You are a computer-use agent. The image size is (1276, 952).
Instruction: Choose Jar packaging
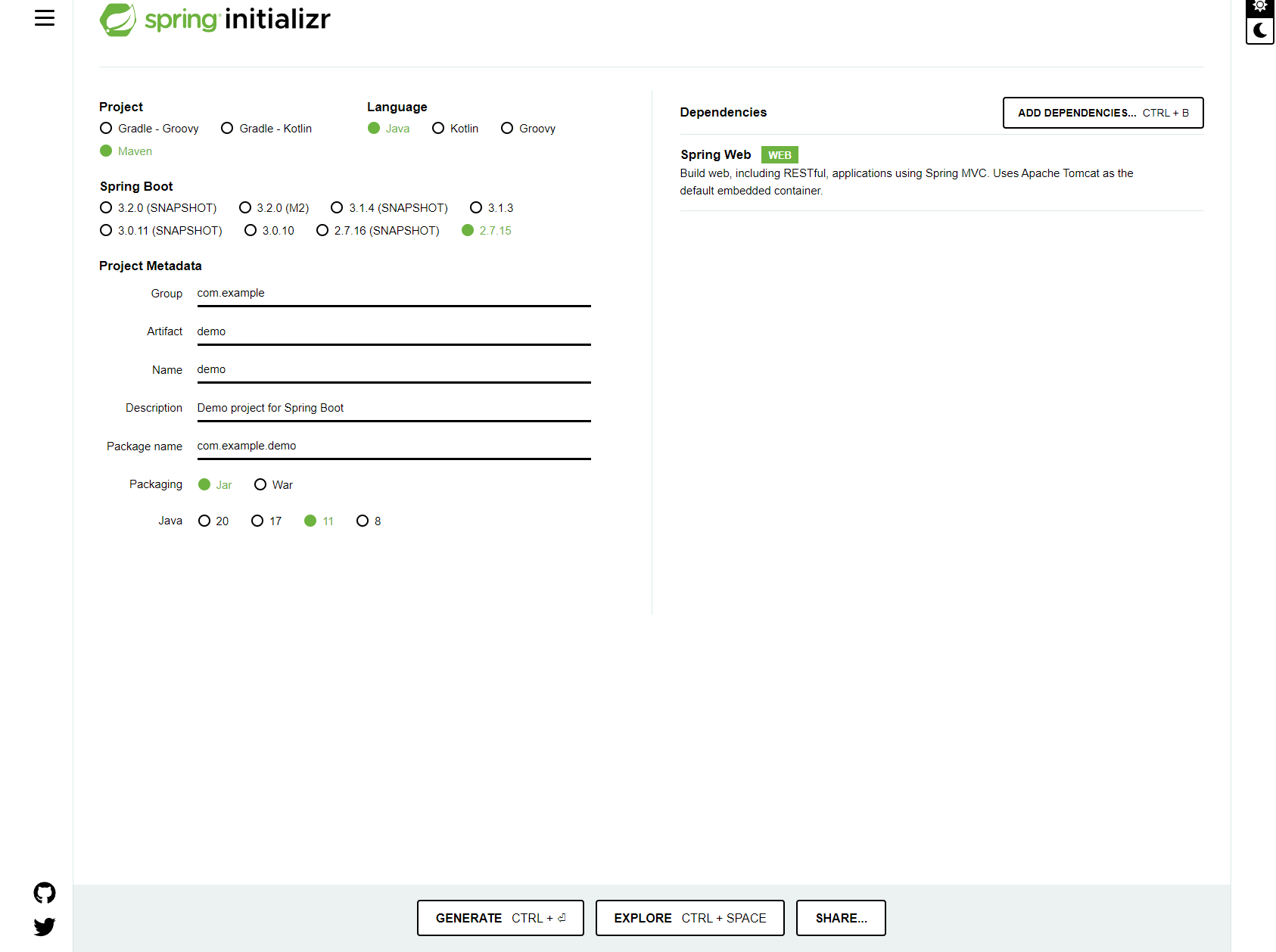215,485
